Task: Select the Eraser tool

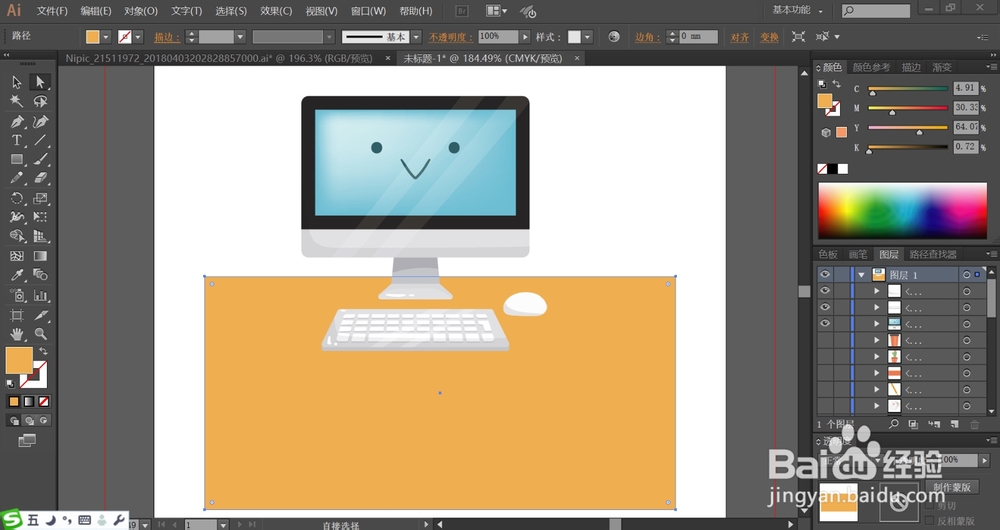Action: pyautogui.click(x=40, y=179)
